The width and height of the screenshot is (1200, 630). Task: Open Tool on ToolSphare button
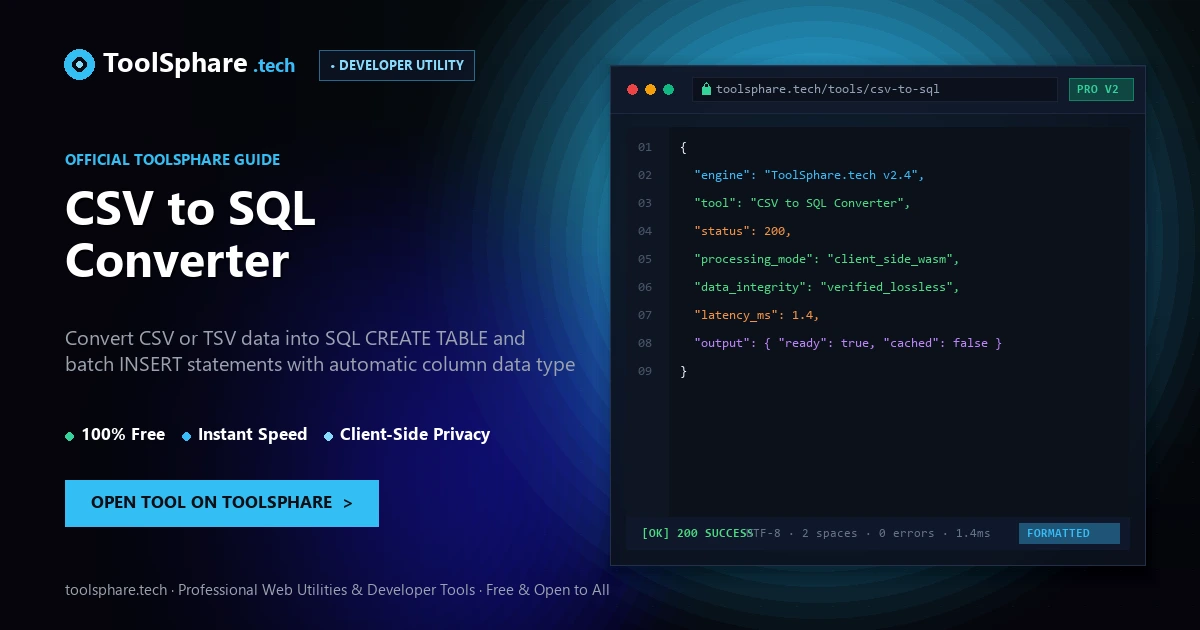pyautogui.click(x=222, y=503)
